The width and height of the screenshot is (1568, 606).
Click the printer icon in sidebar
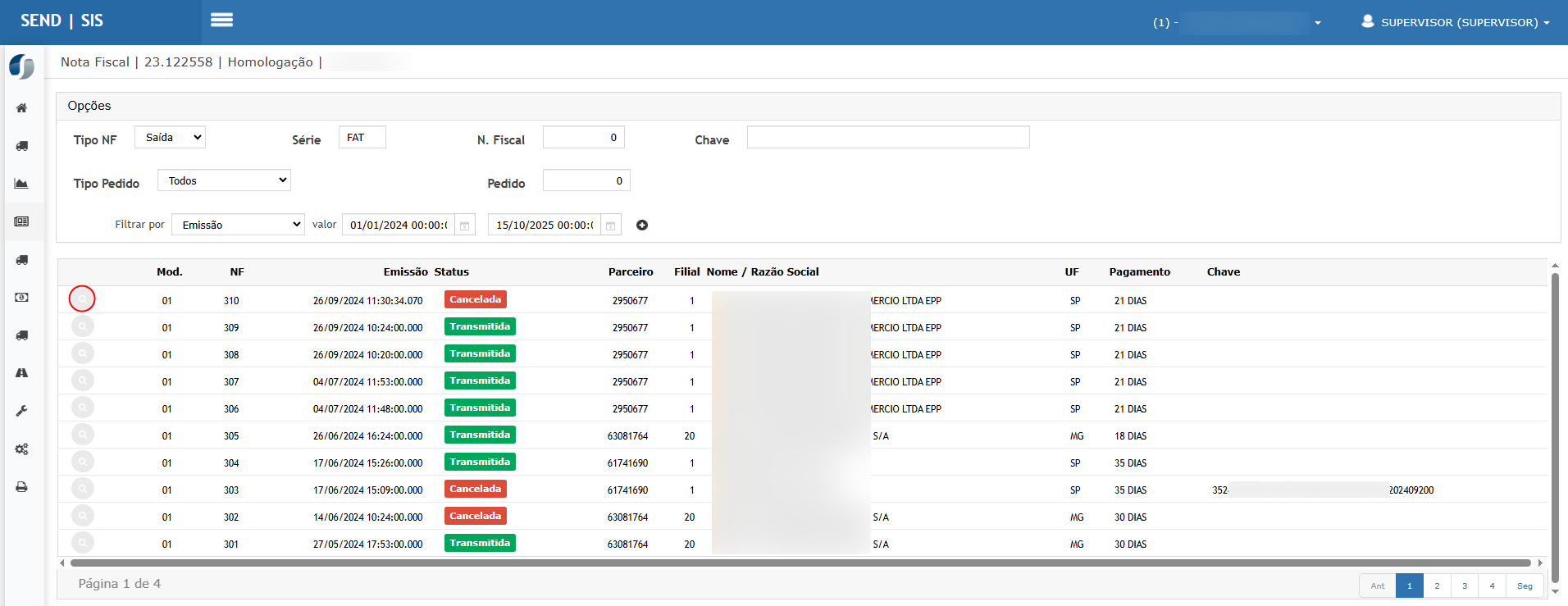[22, 487]
